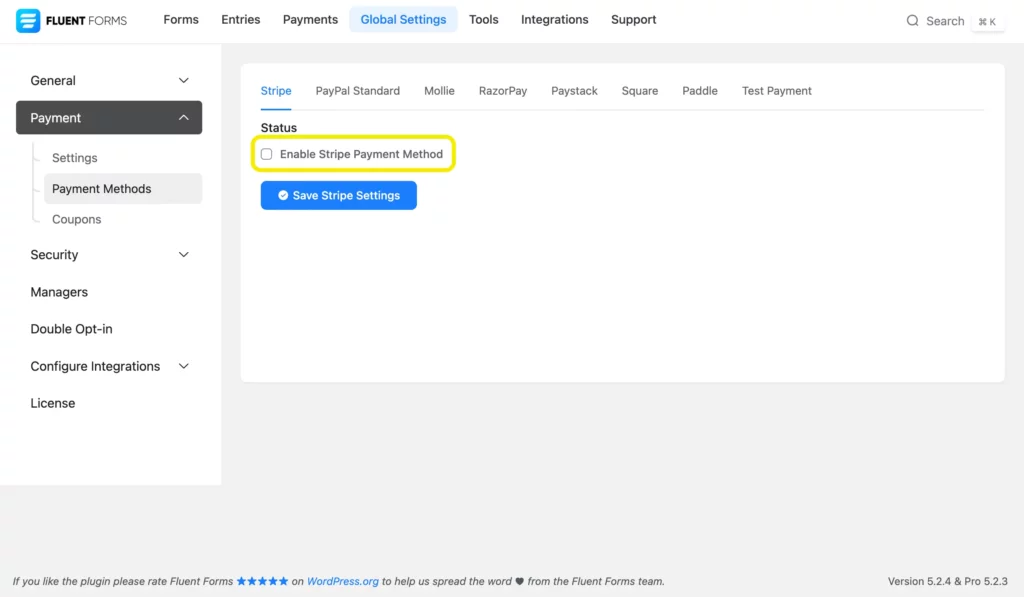Viewport: 1024px width, 597px height.
Task: Switch to the Test Payment tab
Action: (x=776, y=91)
